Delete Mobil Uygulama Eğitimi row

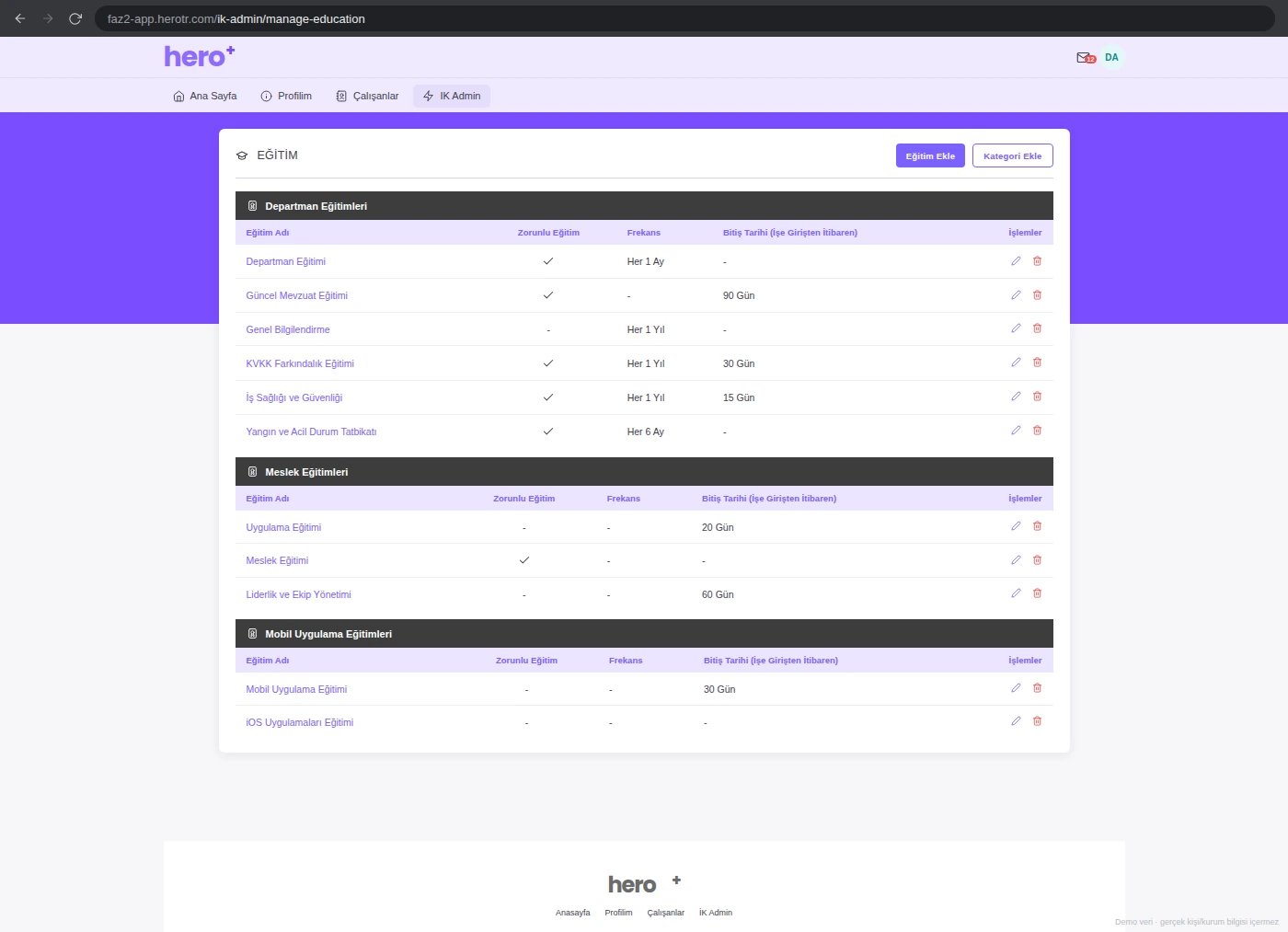1037,688
